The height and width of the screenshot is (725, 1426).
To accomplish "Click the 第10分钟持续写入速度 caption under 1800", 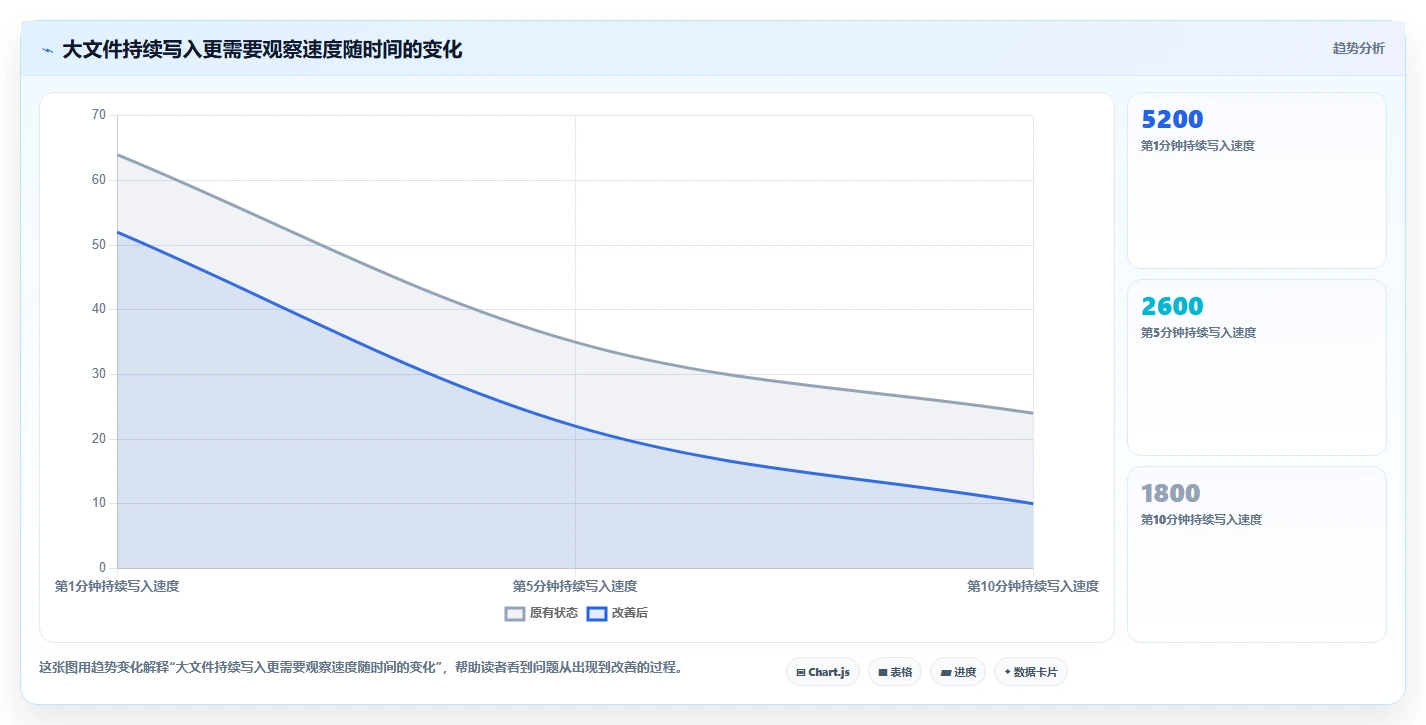I will tap(1201, 520).
